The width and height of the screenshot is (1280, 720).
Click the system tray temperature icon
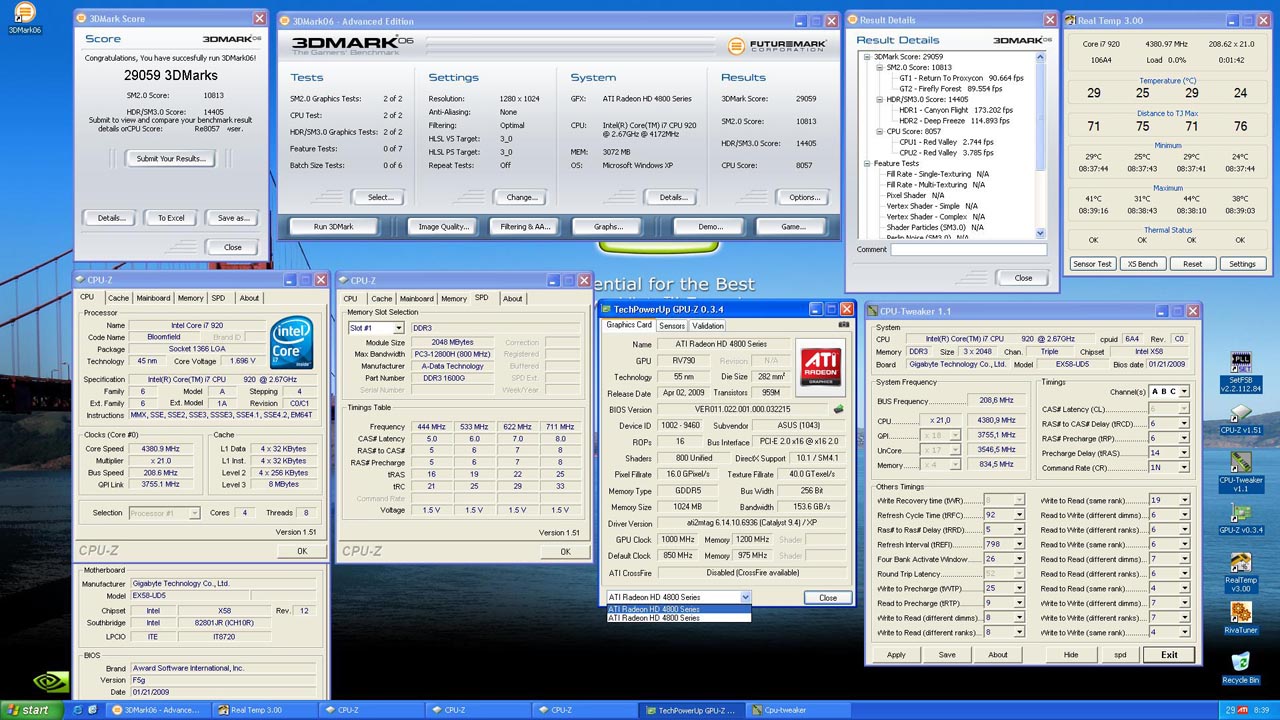coord(1230,710)
